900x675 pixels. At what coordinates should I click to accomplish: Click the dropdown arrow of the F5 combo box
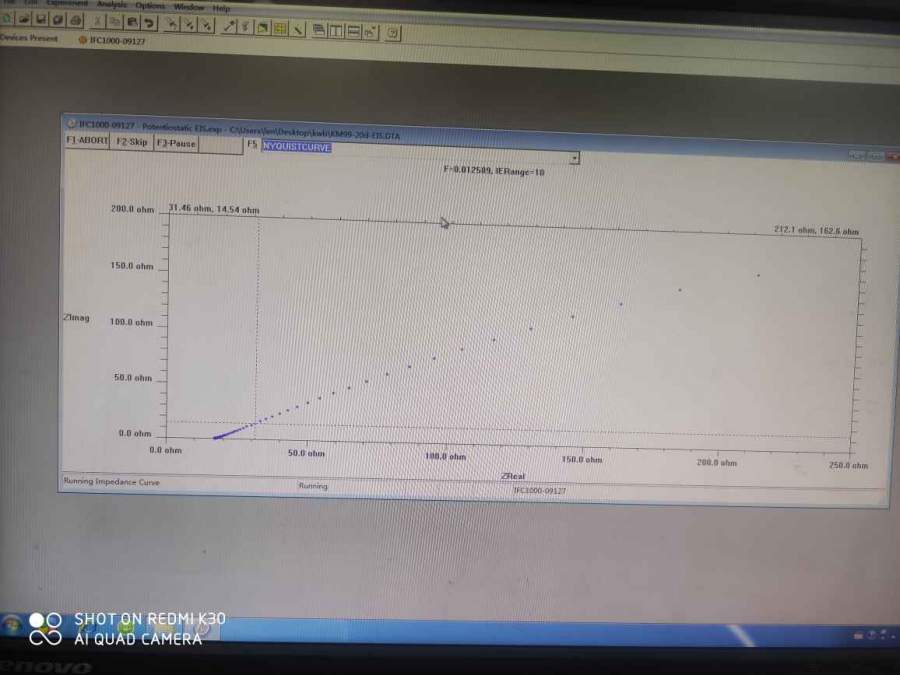(574, 158)
